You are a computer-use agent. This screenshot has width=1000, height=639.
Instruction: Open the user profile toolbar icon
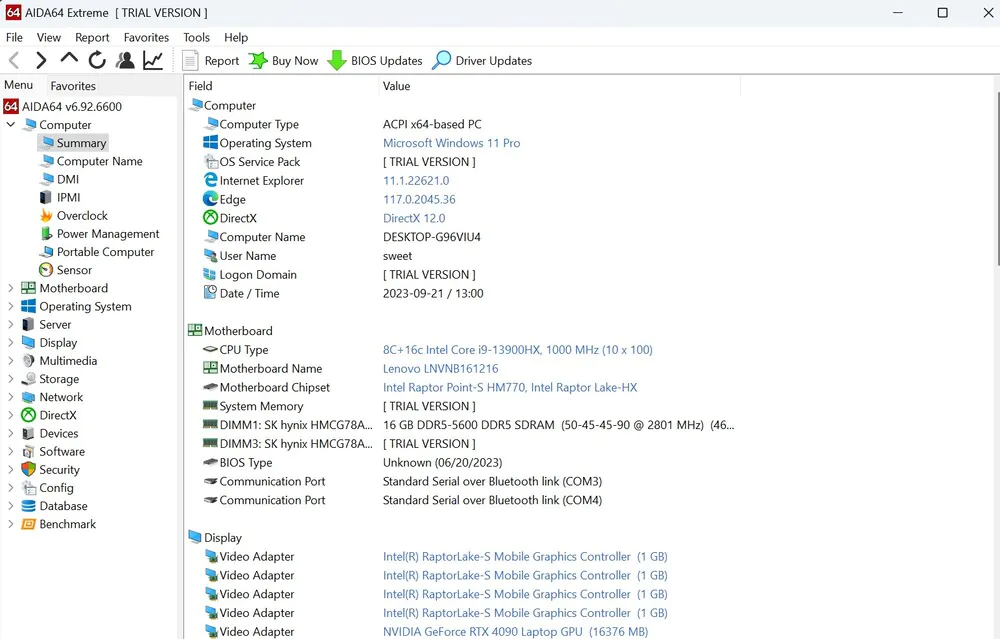125,61
